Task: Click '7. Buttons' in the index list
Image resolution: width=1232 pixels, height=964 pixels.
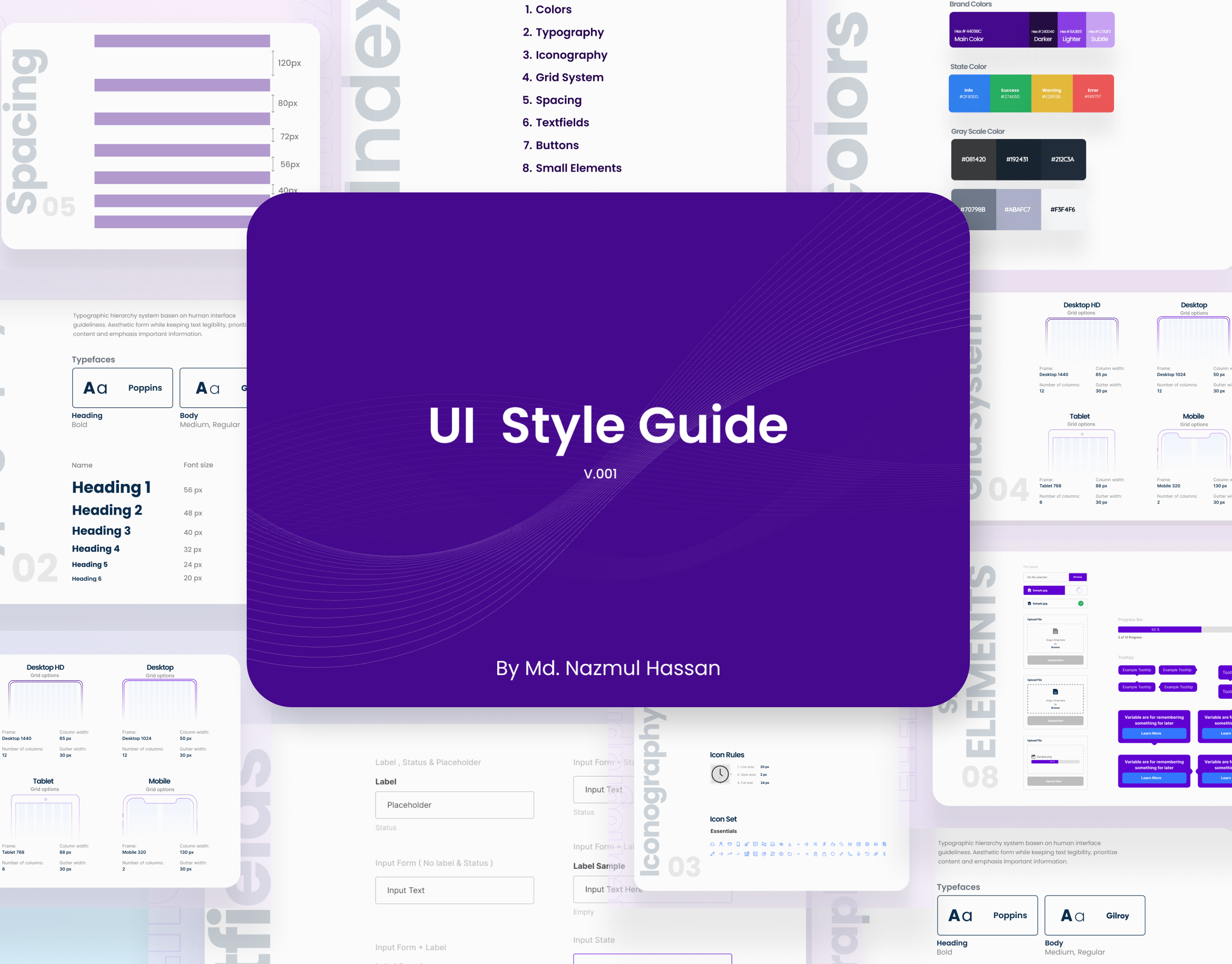Action: 550,145
